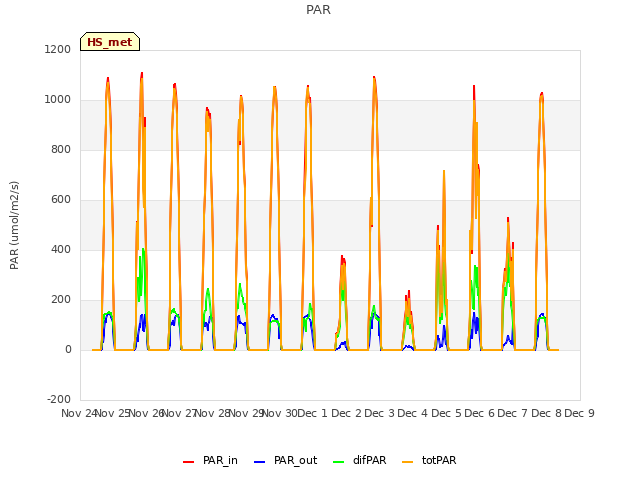Image resolution: width=640 pixels, height=480 pixels.
Task: Click the PAR chart title
Action: pos(318,10)
